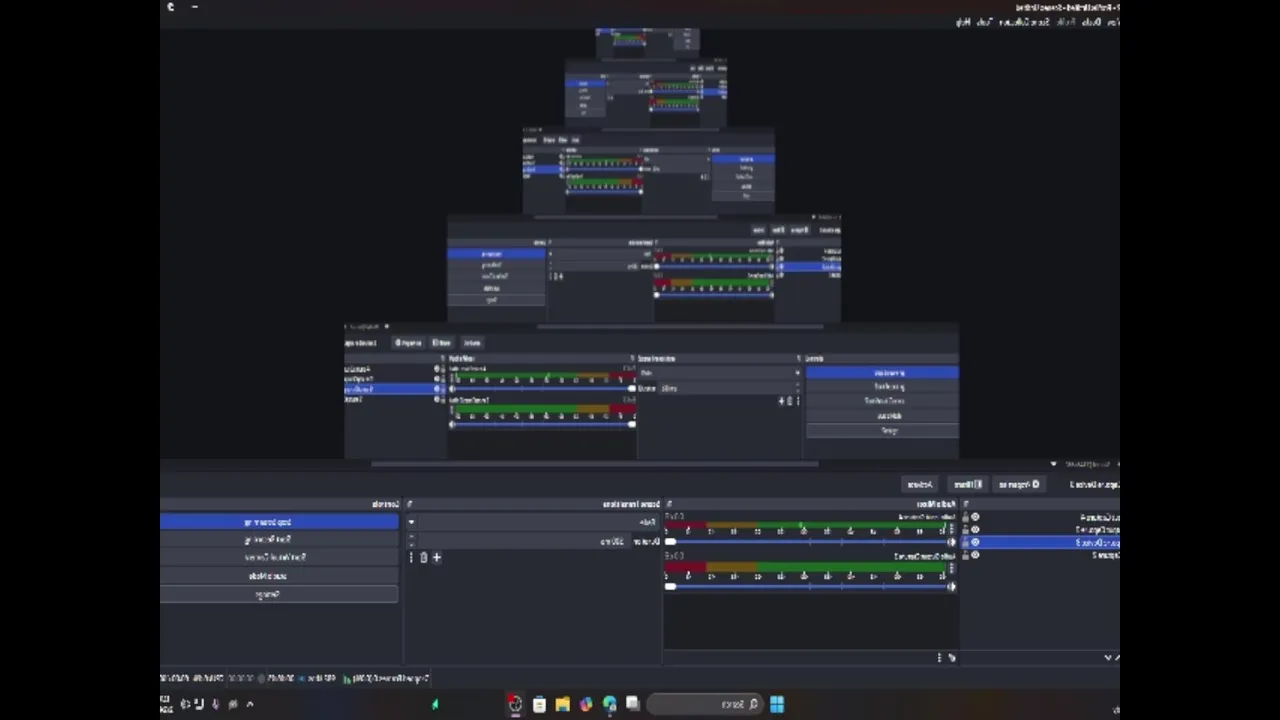This screenshot has width=1280, height=720.
Task: Open OBS Studio from the taskbar
Action: pyautogui.click(x=514, y=704)
